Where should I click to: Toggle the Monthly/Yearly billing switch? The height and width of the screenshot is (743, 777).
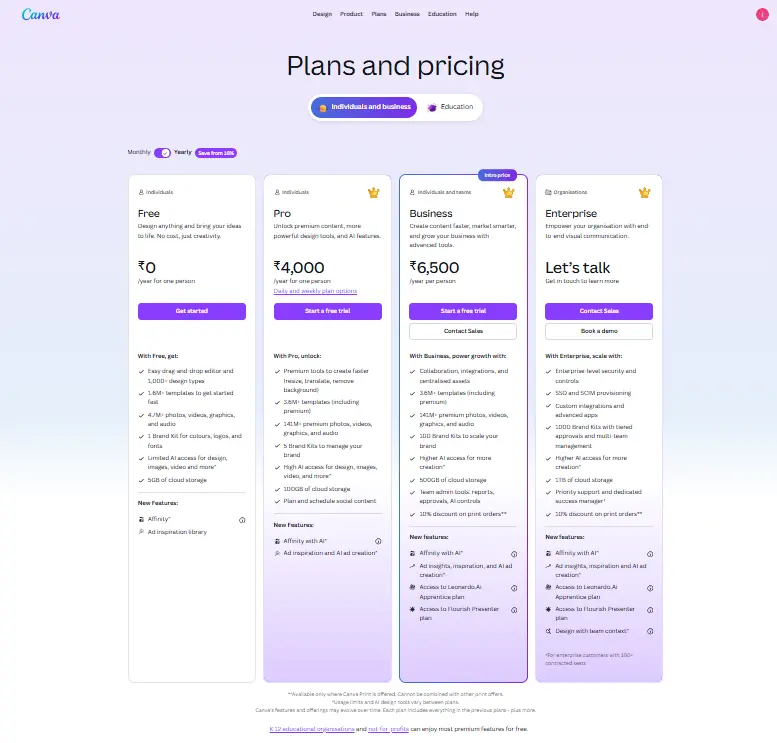click(x=162, y=152)
